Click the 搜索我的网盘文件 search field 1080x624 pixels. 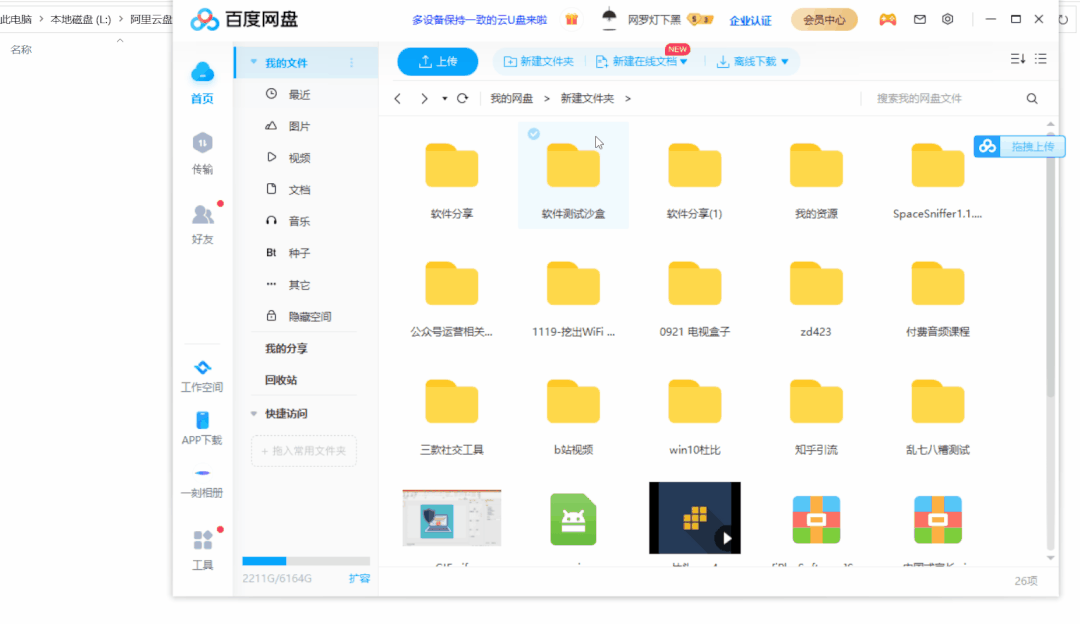coord(945,98)
